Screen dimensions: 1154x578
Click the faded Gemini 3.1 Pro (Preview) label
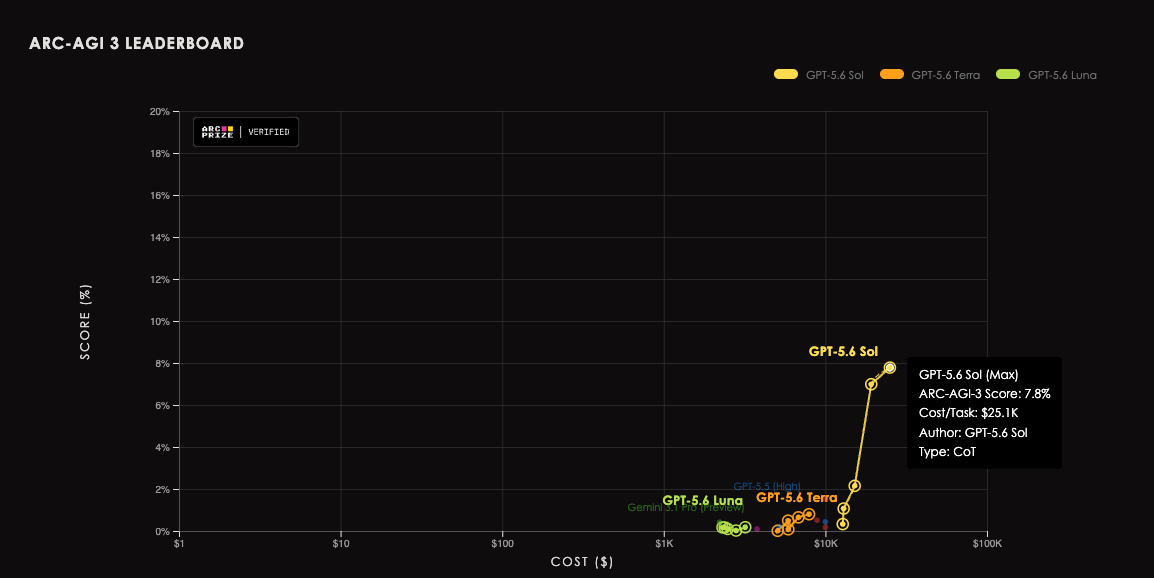tap(686, 508)
